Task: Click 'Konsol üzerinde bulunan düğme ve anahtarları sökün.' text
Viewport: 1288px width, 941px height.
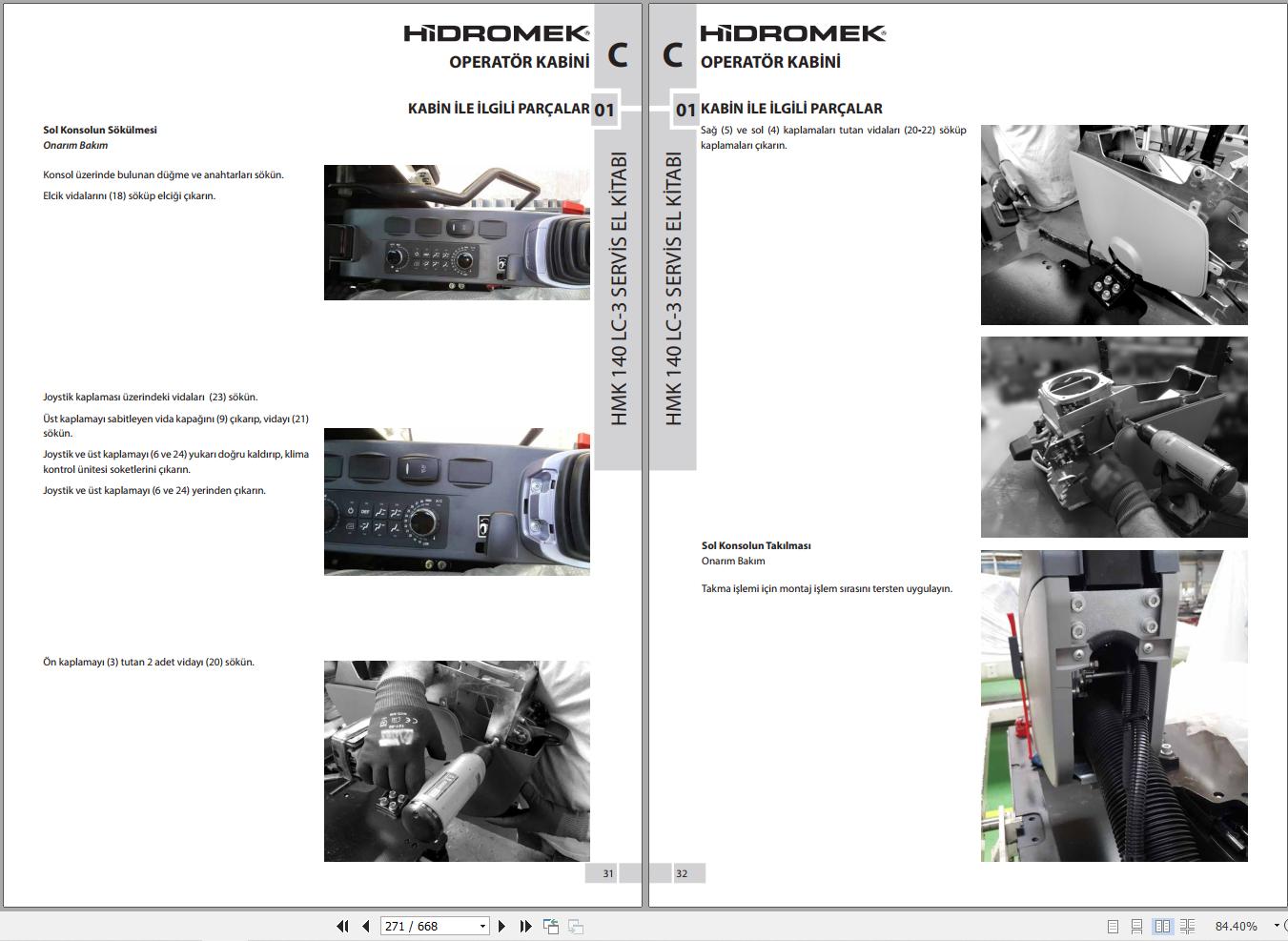Action: point(163,174)
